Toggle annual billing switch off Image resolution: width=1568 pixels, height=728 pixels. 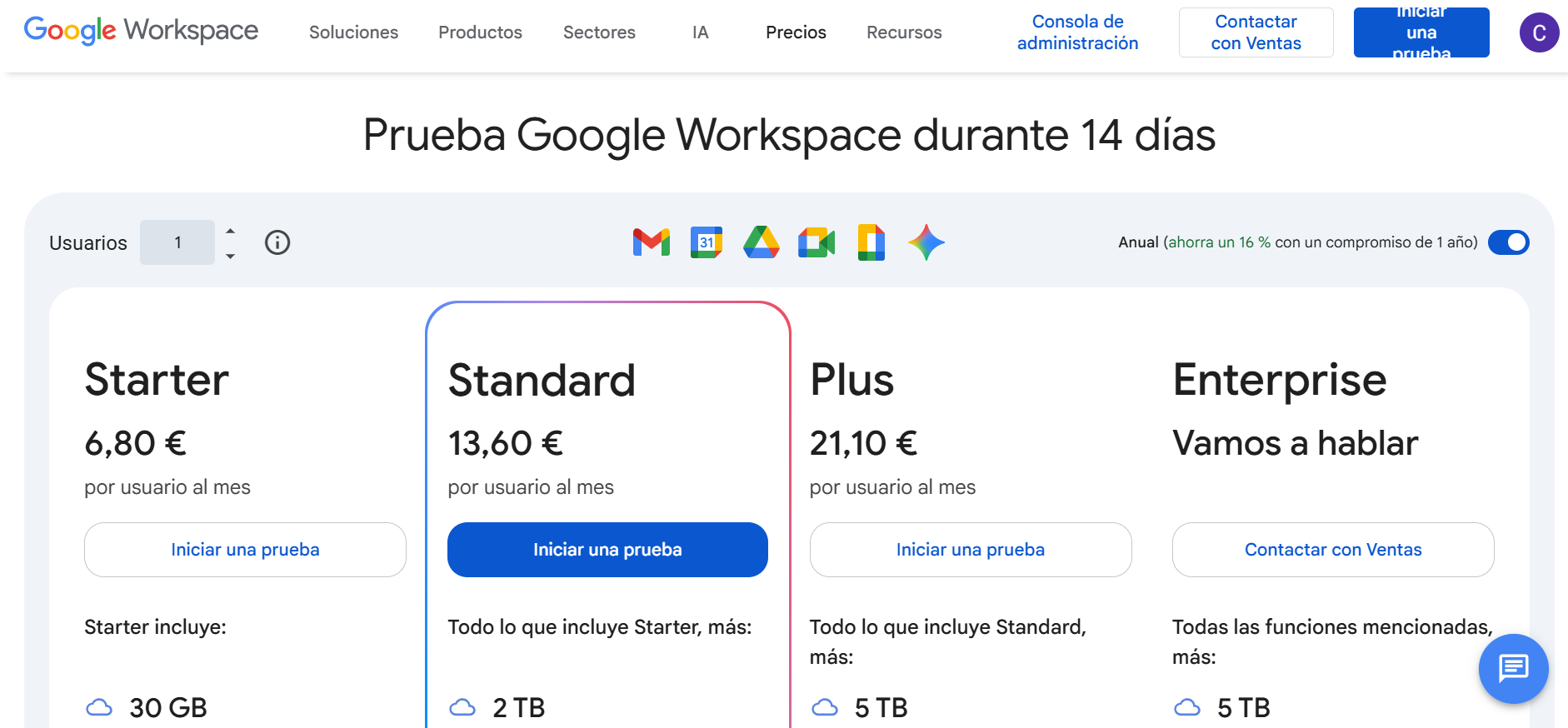pyautogui.click(x=1509, y=242)
